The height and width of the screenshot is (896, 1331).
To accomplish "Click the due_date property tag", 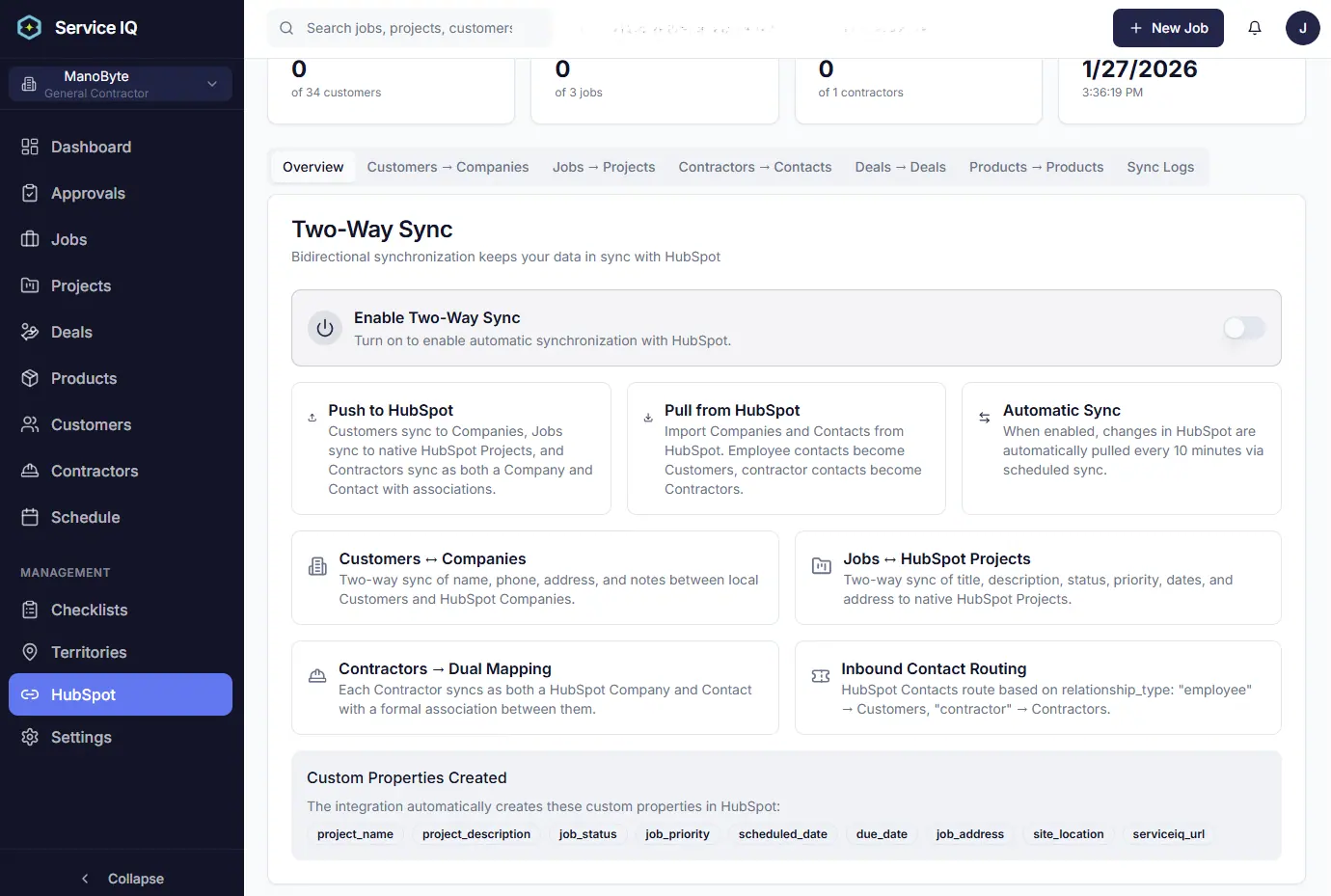I will tap(882, 834).
